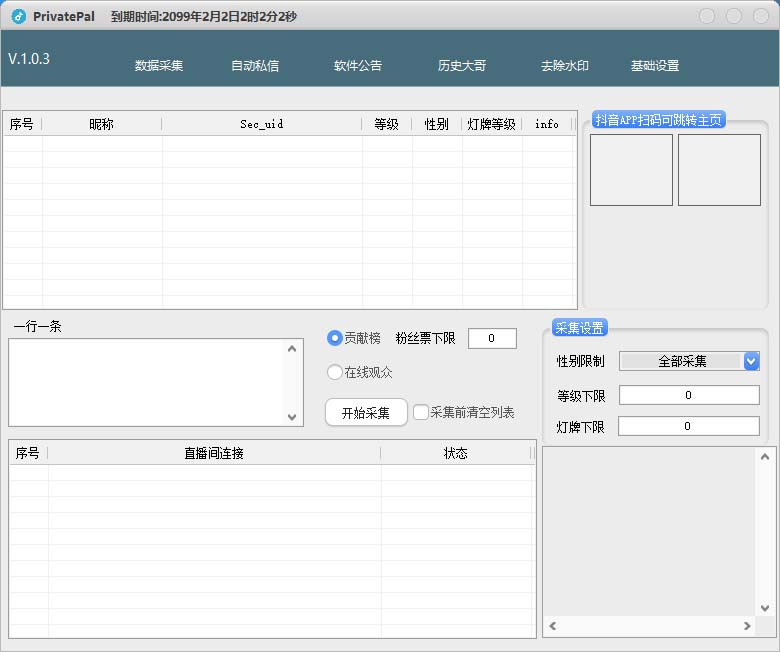
Task: Open the 软件公告 tab
Action: 358,66
